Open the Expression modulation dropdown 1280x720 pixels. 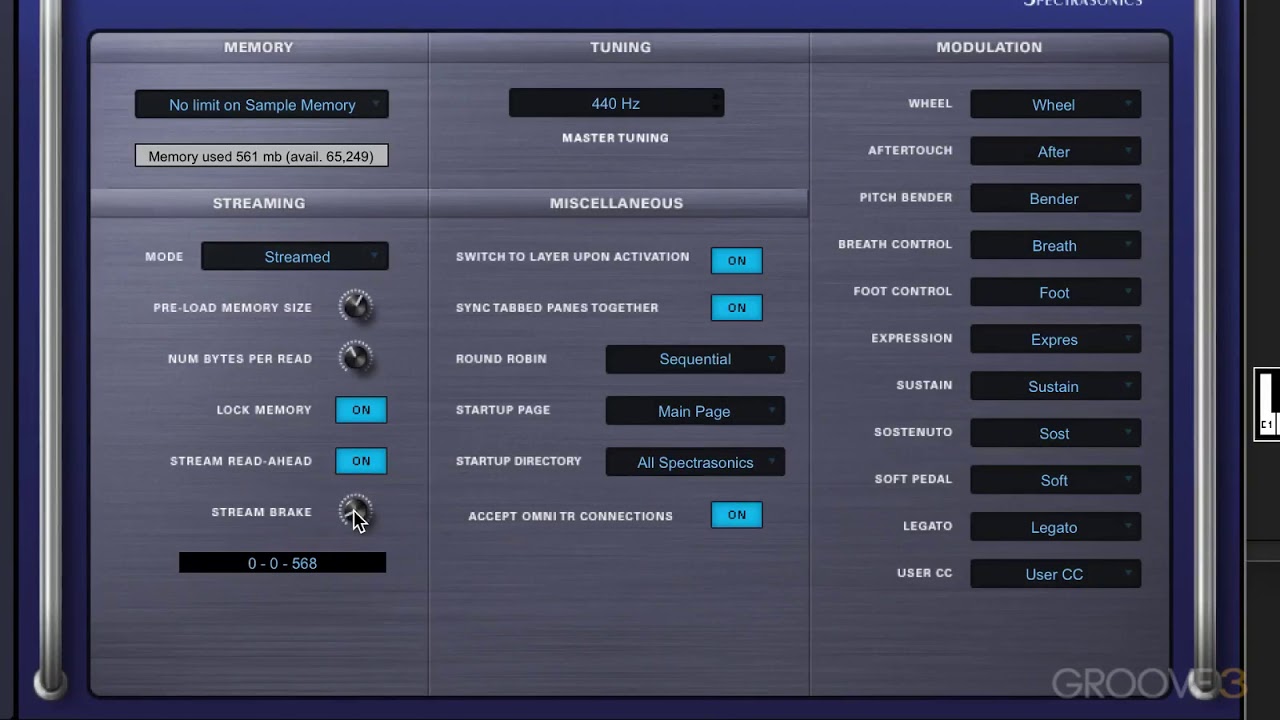click(x=1055, y=339)
